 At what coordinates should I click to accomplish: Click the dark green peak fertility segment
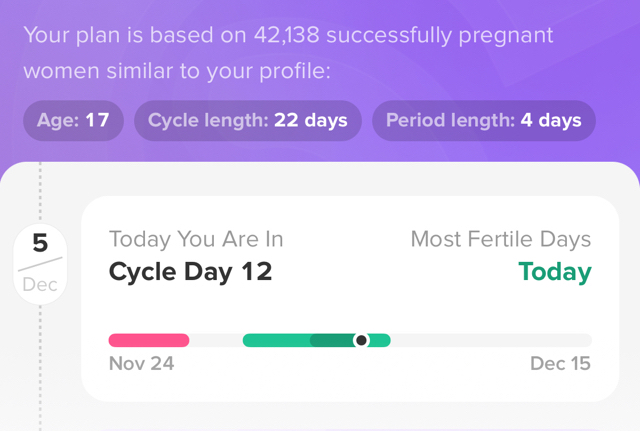(332, 340)
